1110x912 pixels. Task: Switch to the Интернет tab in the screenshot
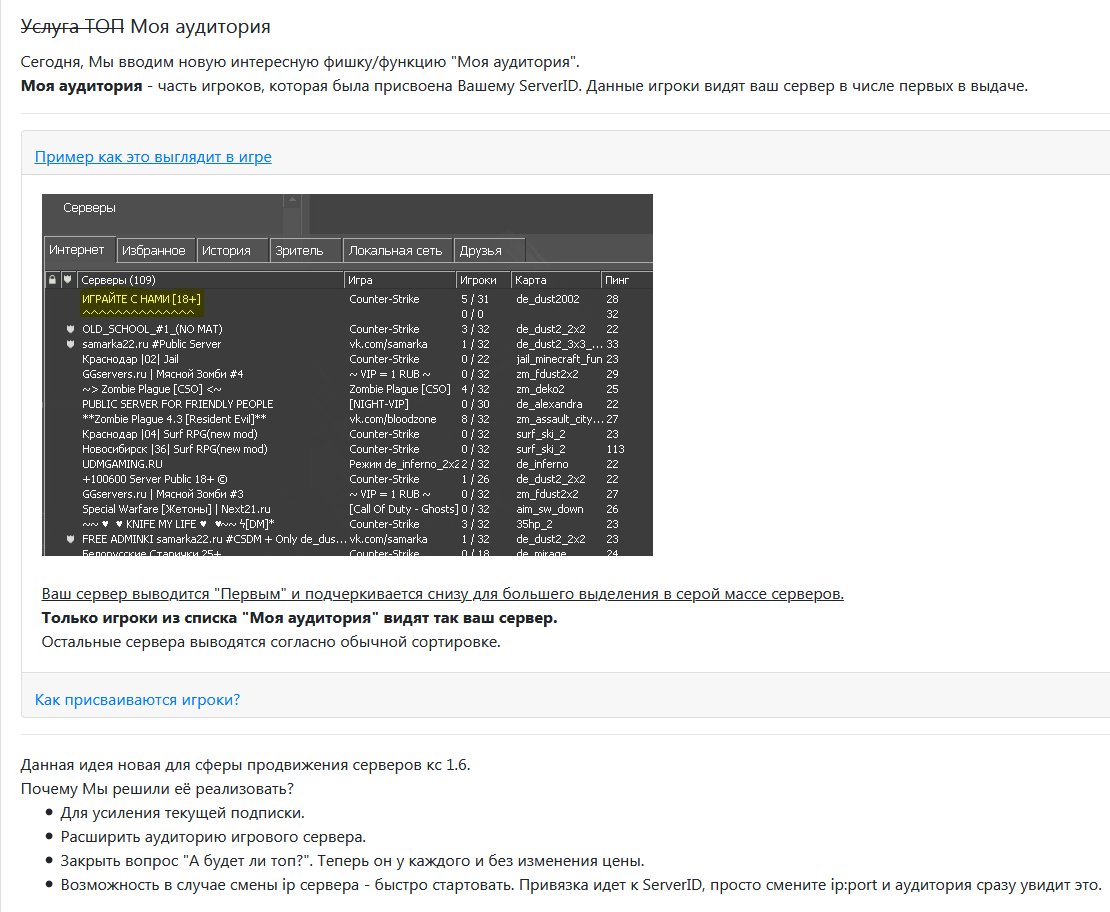pos(79,250)
